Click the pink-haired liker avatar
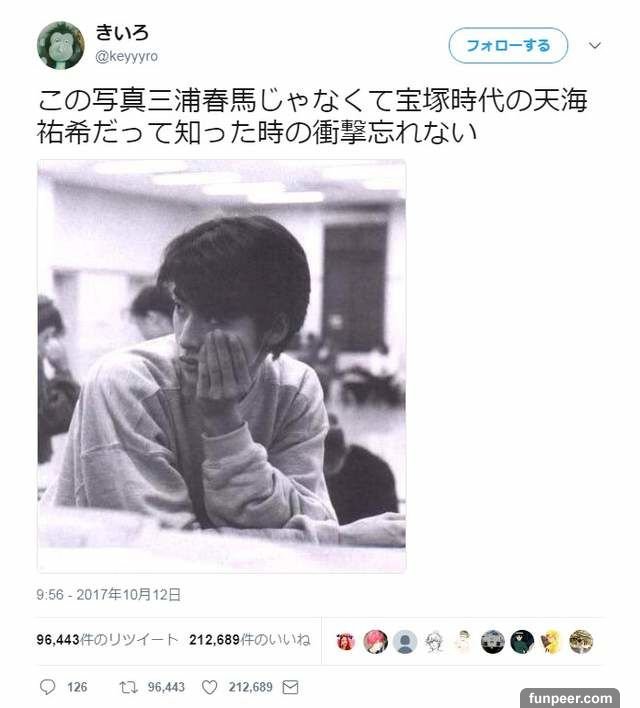This screenshot has width=640, height=708. (376, 642)
